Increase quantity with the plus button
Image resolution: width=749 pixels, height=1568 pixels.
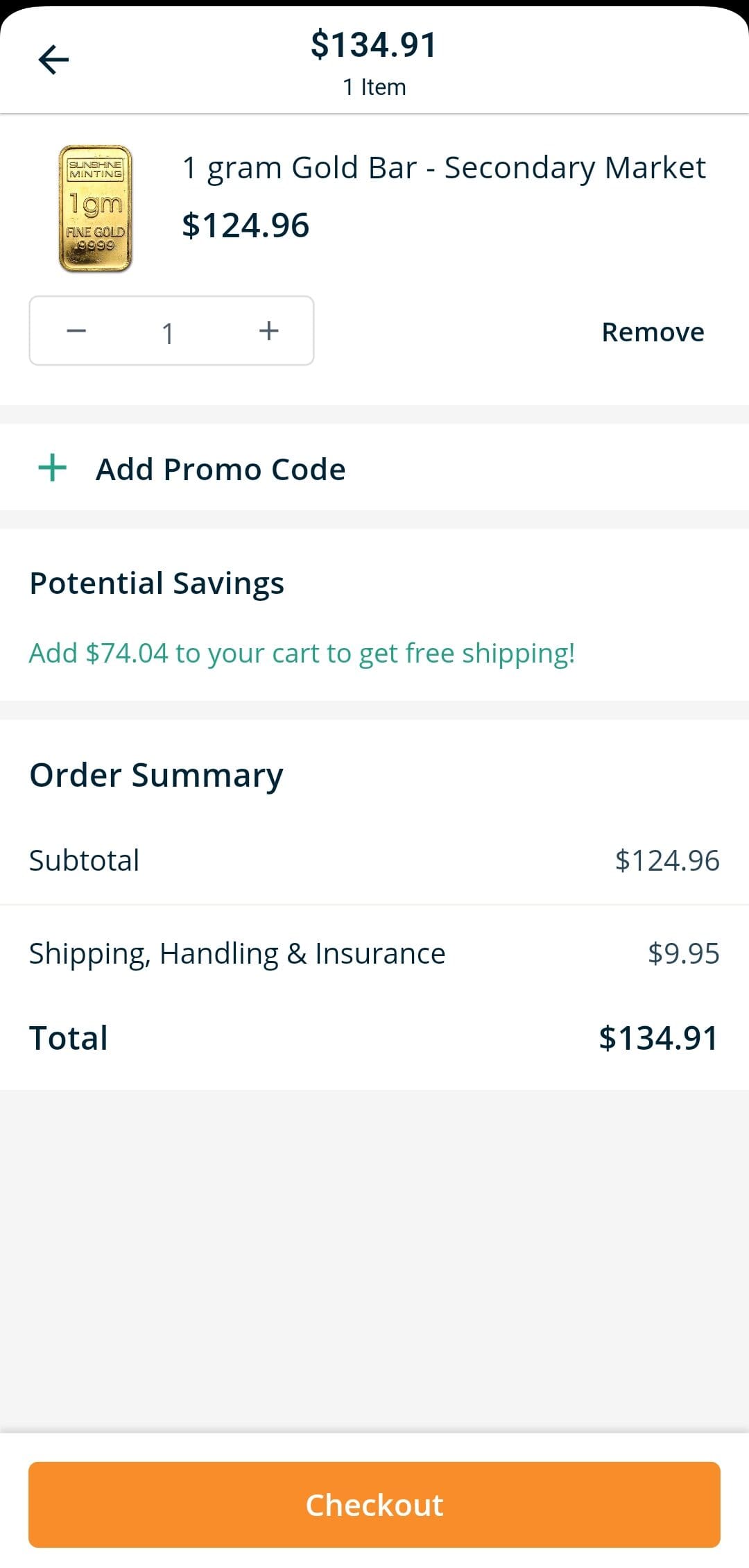[x=268, y=331]
